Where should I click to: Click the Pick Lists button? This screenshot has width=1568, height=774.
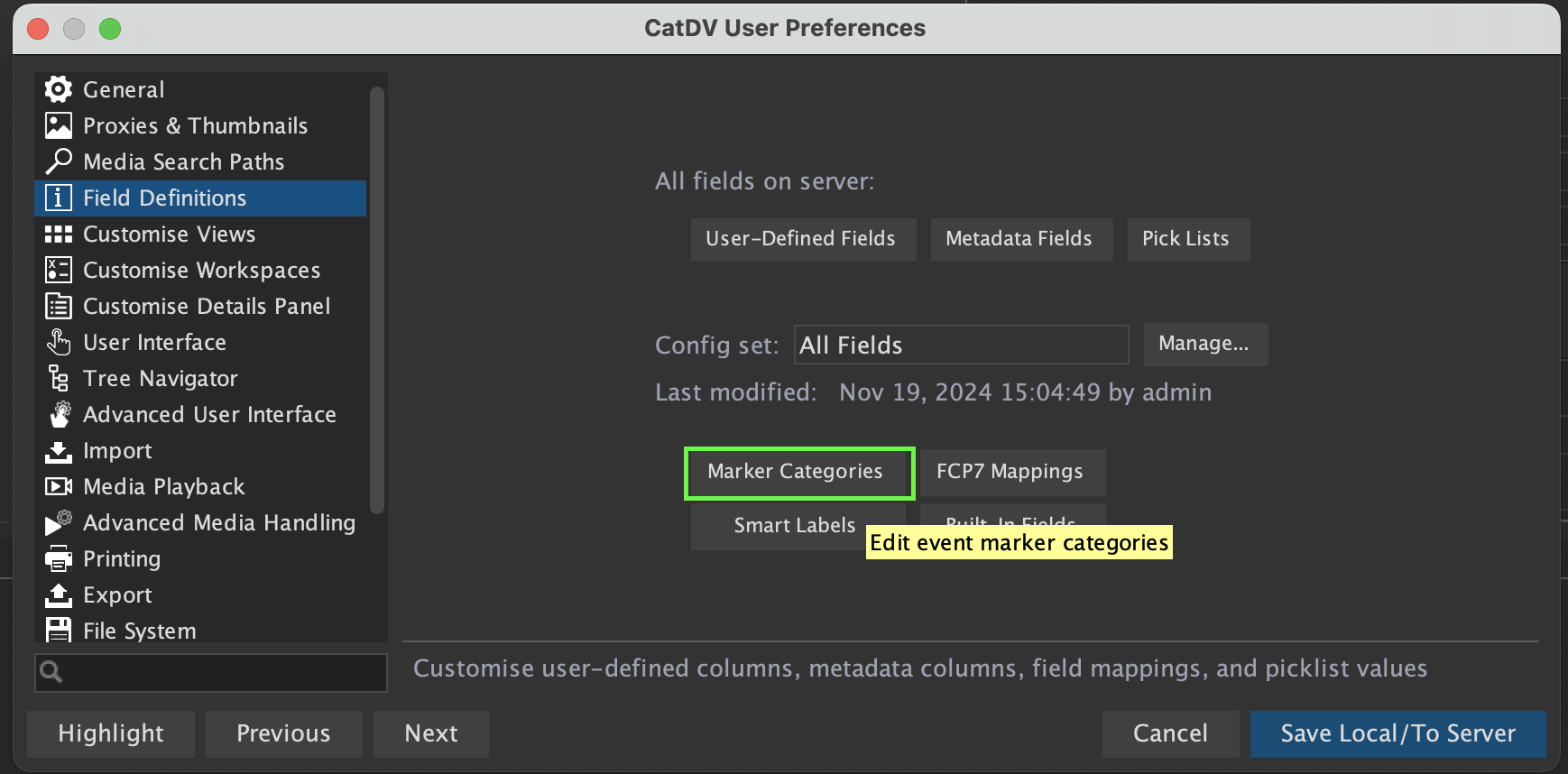1188,239
